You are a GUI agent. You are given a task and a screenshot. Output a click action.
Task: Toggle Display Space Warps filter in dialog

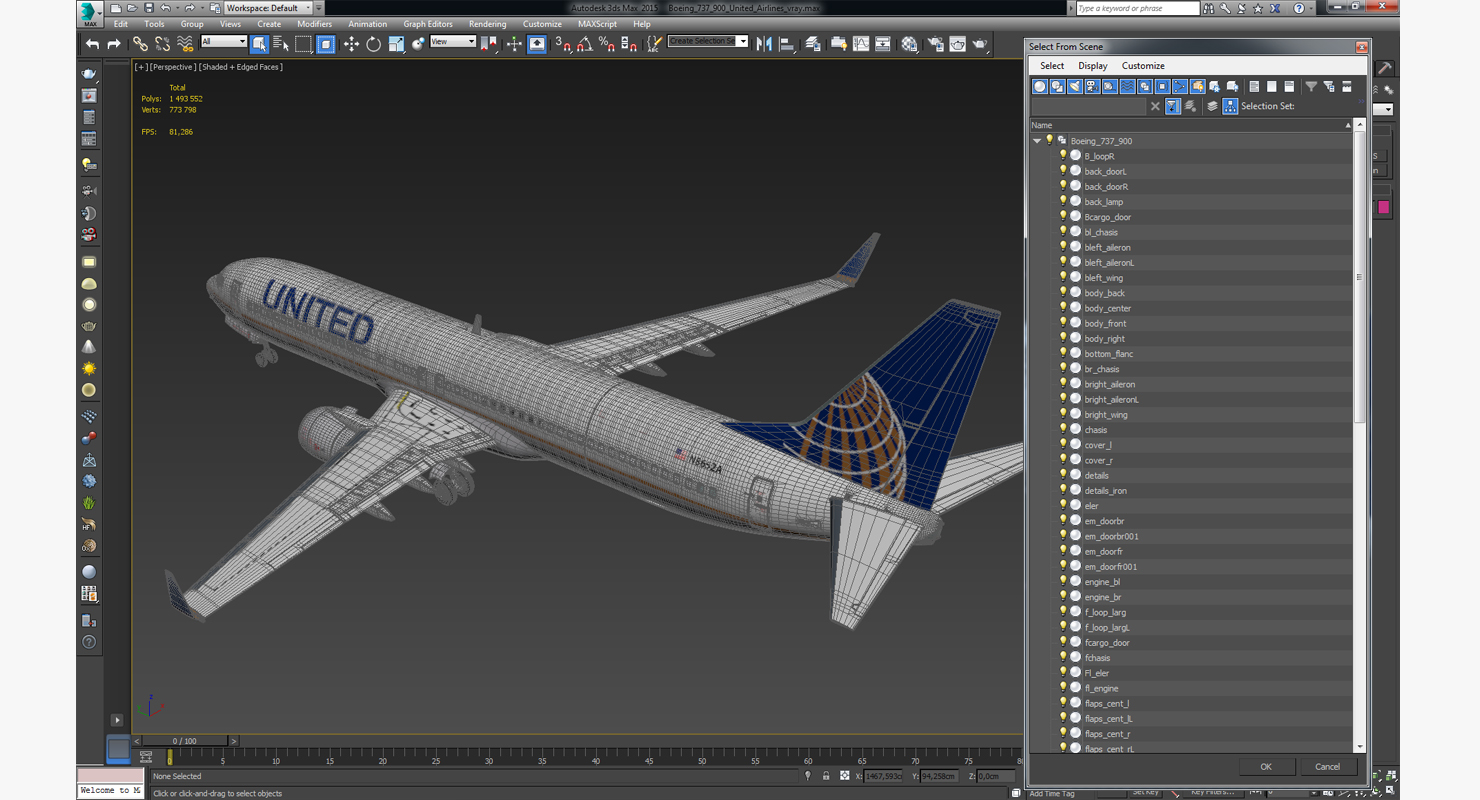(1127, 87)
